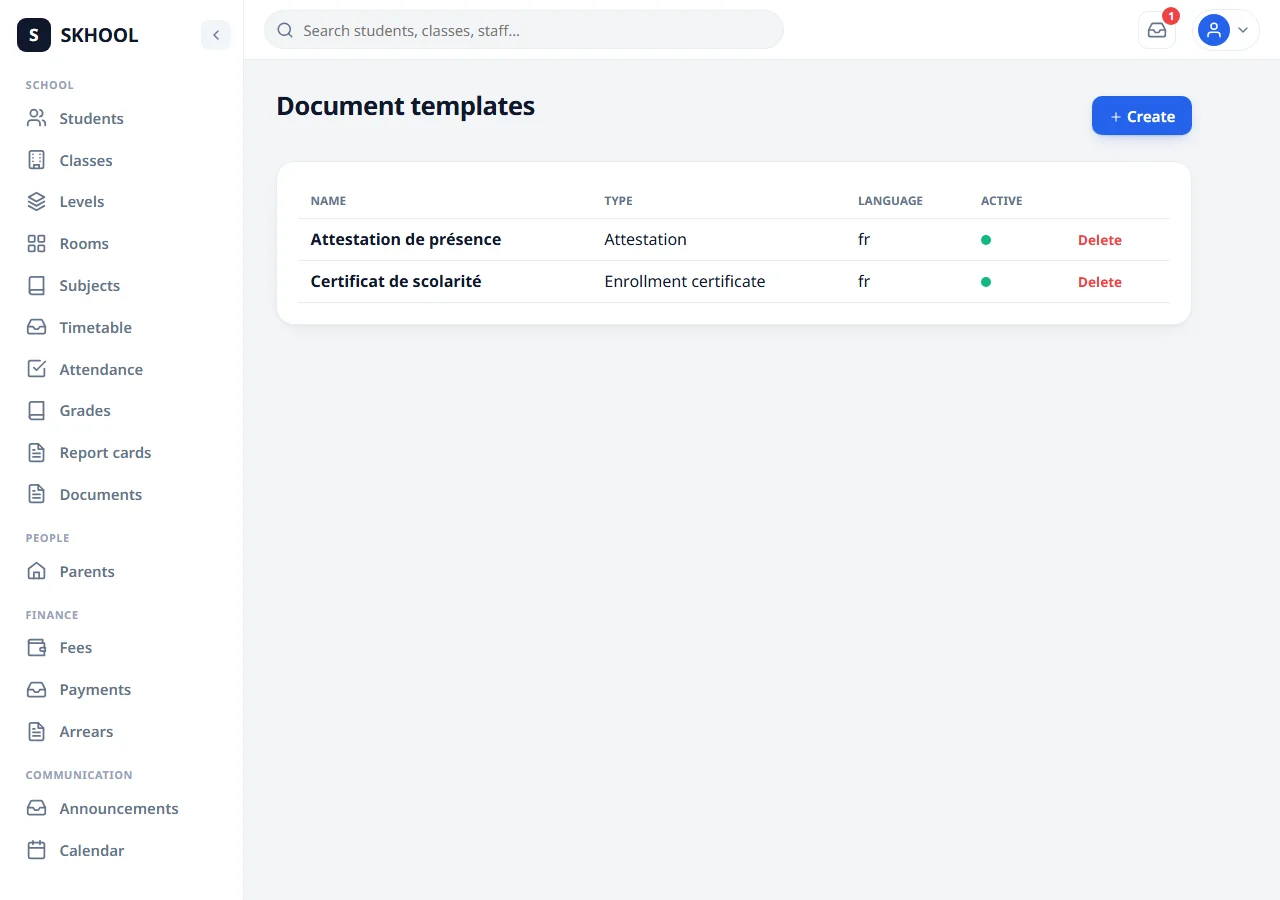Viewport: 1280px width, 900px height.
Task: Go to Grades section
Action: pyautogui.click(x=85, y=410)
